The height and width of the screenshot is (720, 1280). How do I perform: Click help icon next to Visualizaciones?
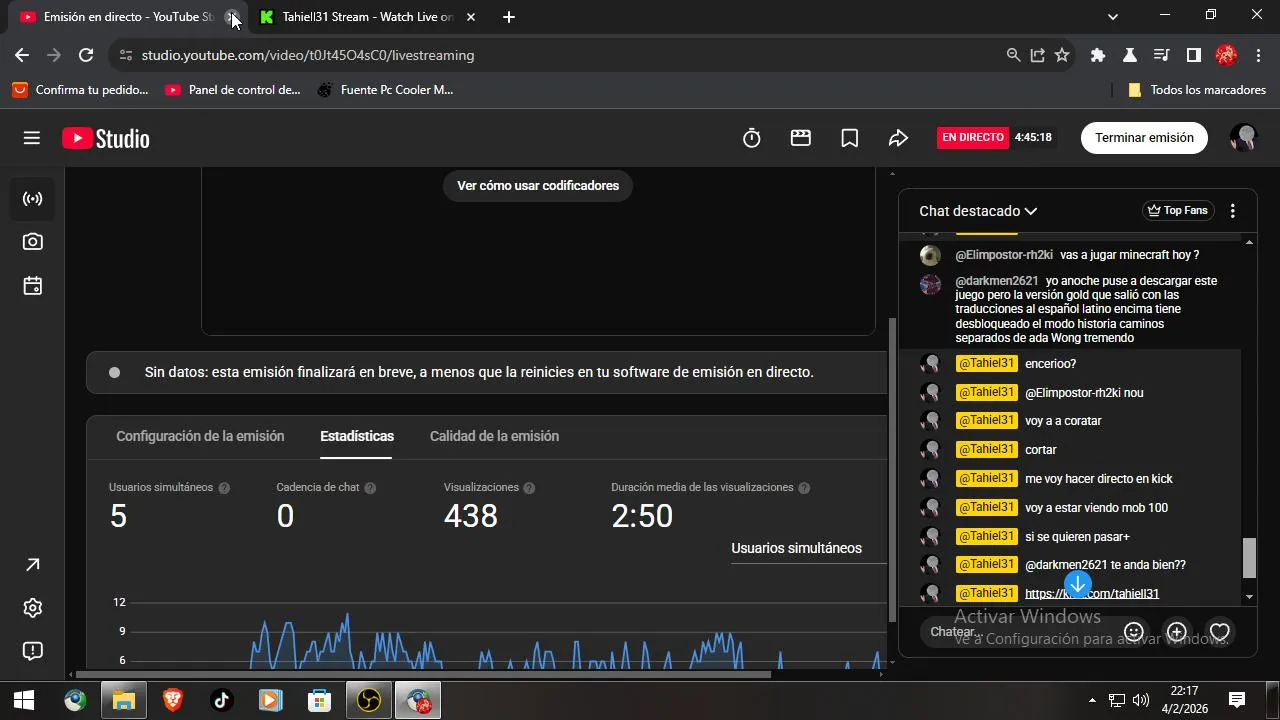[529, 488]
